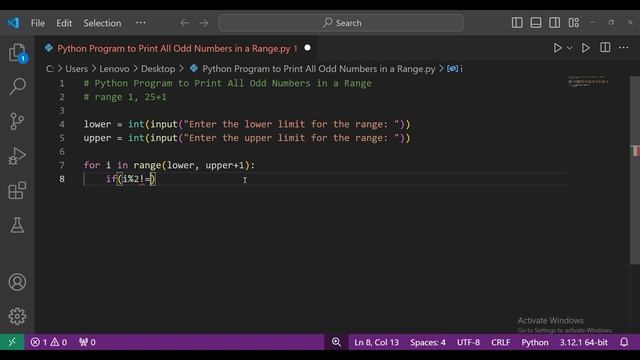Click the ports forwarded indicator showing 0

click(87, 342)
